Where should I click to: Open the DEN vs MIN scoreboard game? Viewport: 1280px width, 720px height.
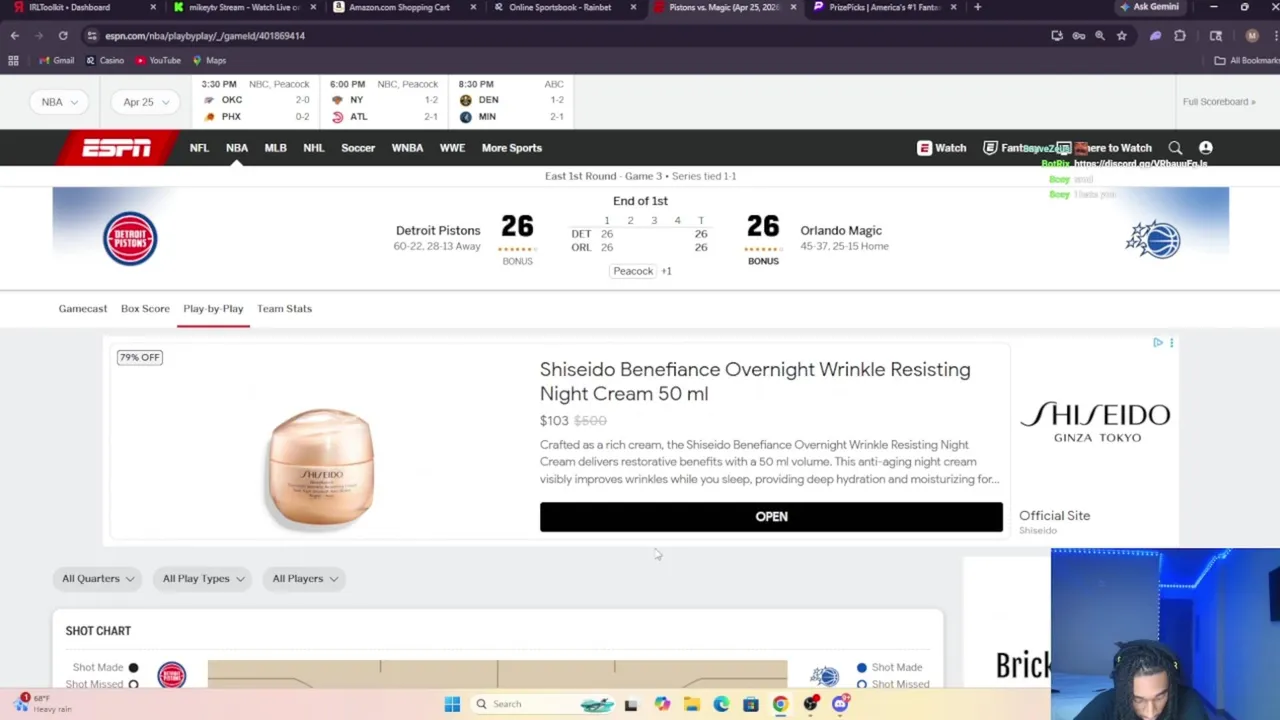(512, 102)
